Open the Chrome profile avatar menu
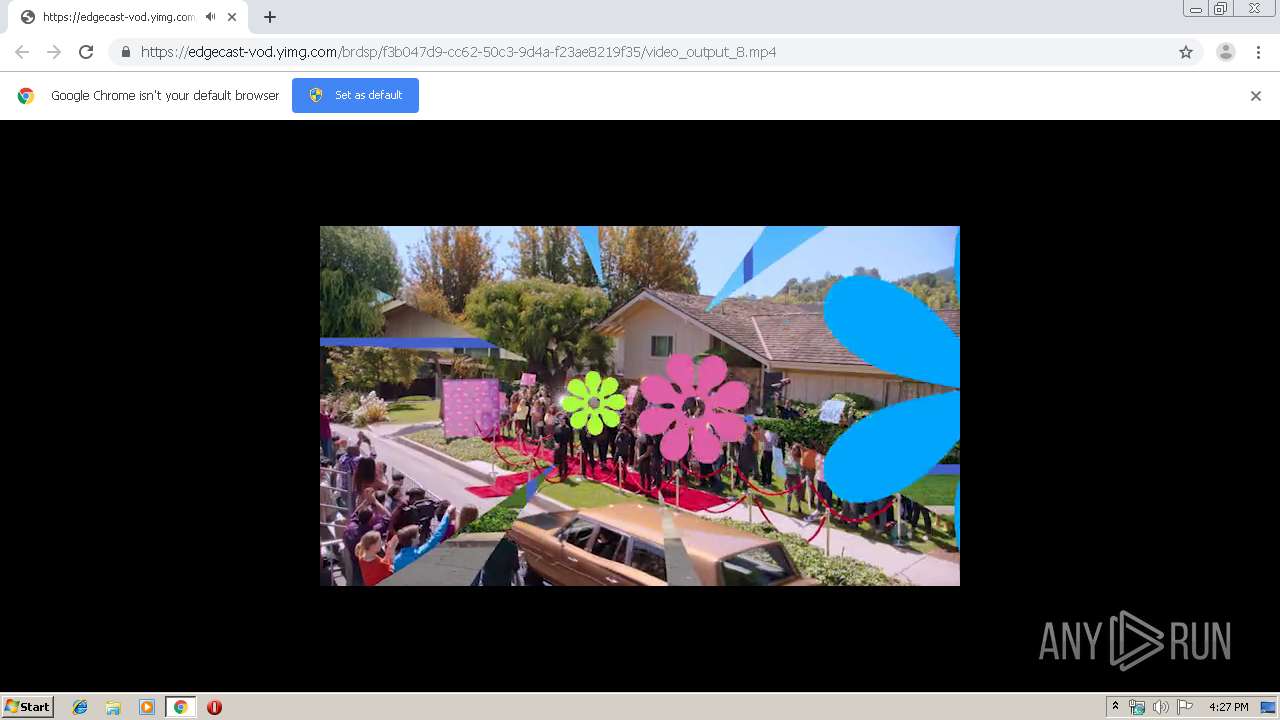1280x720 pixels. click(1225, 52)
